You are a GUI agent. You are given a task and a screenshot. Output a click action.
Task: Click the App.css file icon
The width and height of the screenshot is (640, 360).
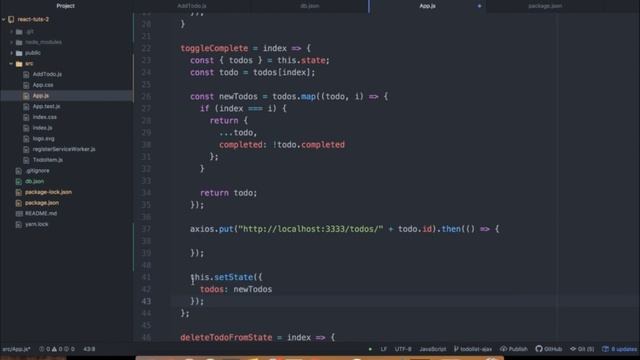pos(26,85)
